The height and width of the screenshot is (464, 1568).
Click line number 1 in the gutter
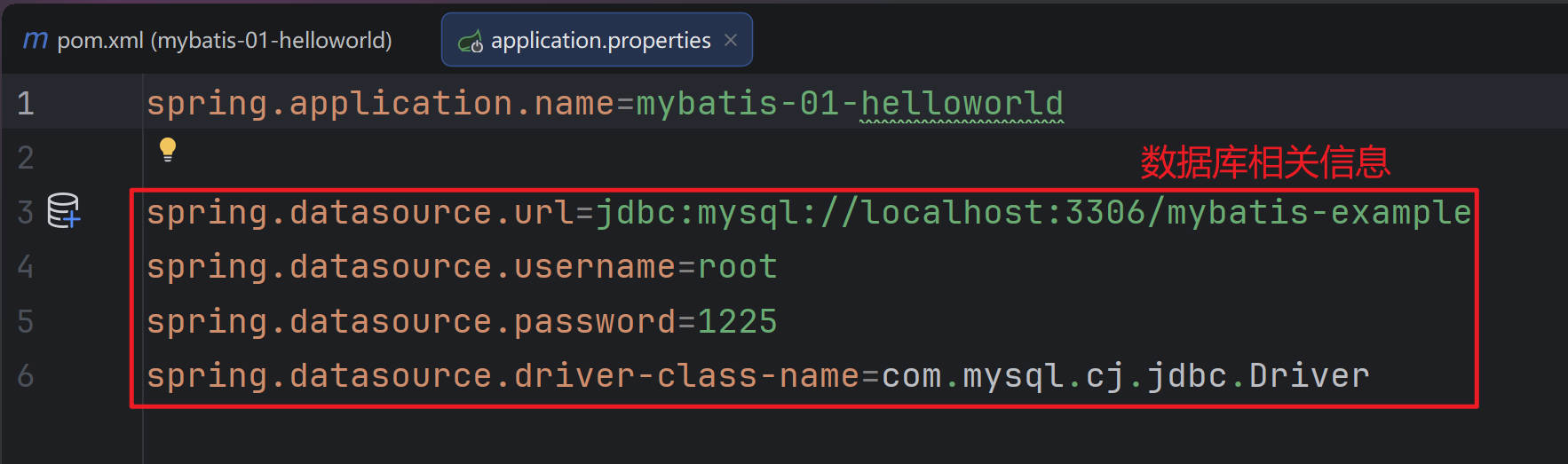26,104
